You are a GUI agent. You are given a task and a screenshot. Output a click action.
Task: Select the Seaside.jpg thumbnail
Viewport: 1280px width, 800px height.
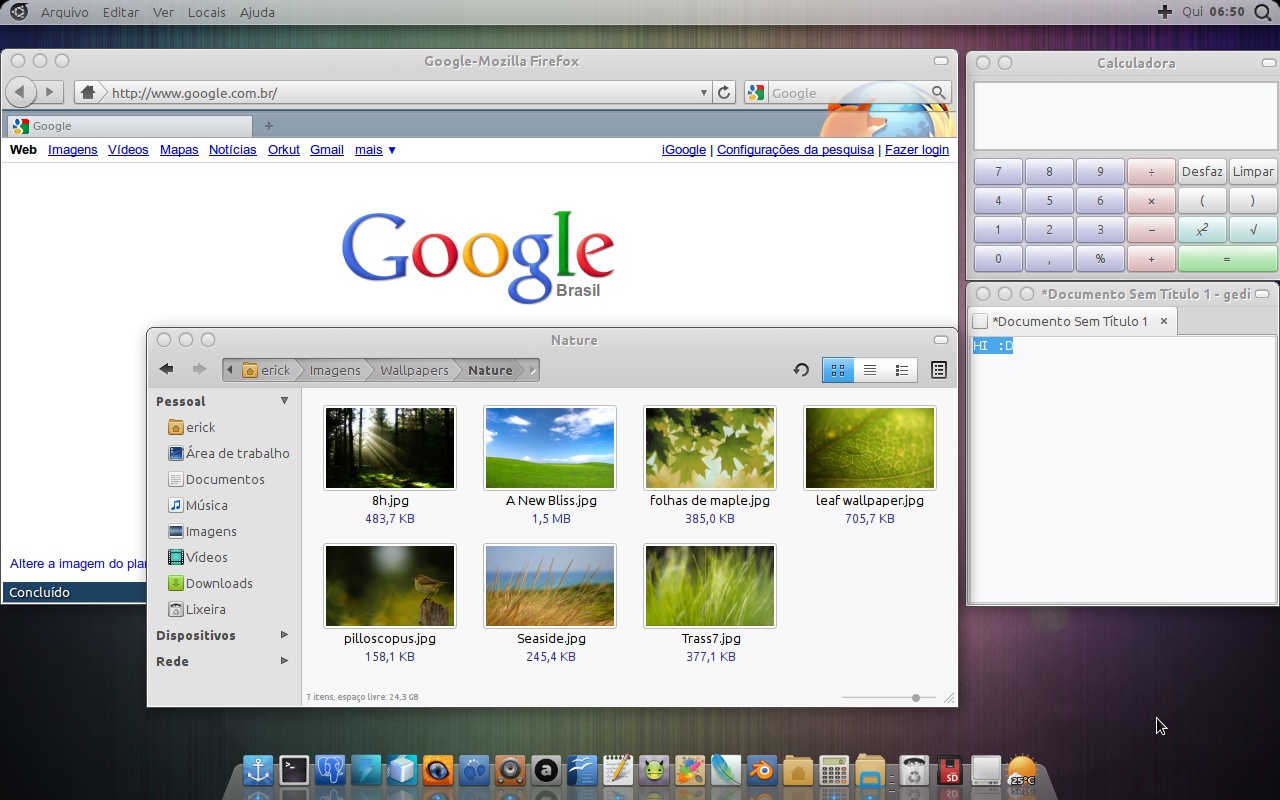(550, 586)
